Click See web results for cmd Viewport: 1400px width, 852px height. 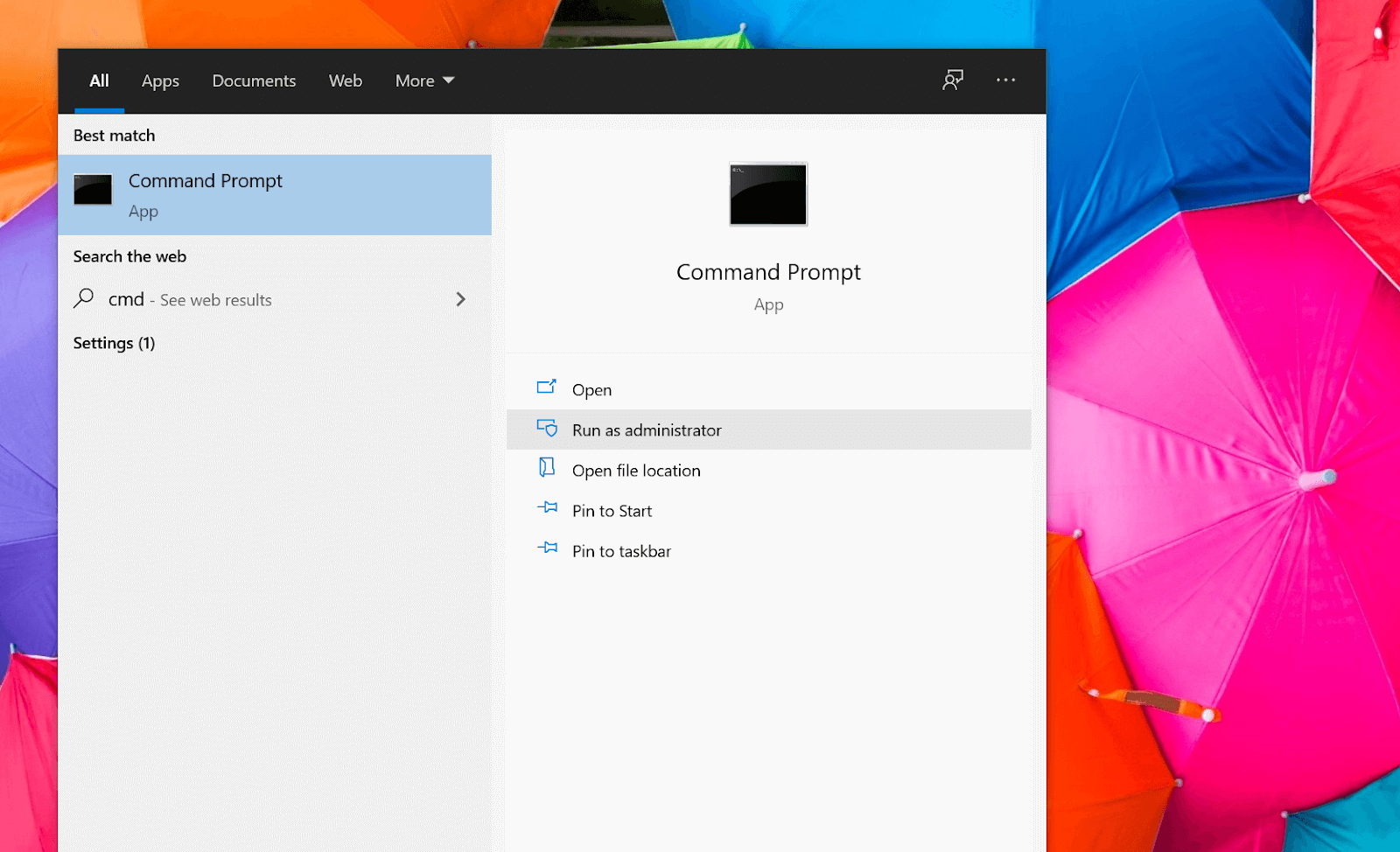click(x=189, y=299)
